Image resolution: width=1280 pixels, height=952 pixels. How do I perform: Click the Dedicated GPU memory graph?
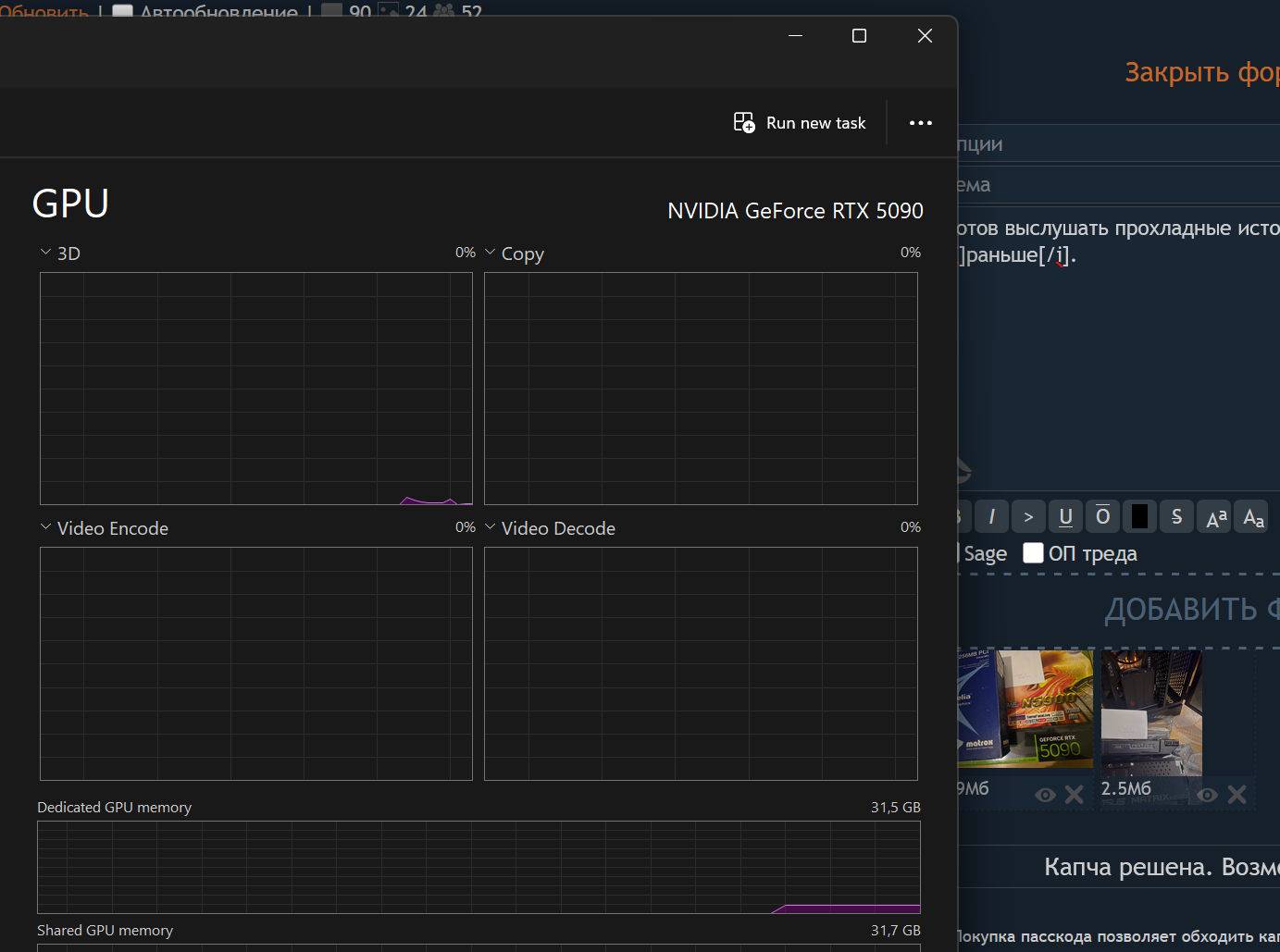[x=478, y=867]
